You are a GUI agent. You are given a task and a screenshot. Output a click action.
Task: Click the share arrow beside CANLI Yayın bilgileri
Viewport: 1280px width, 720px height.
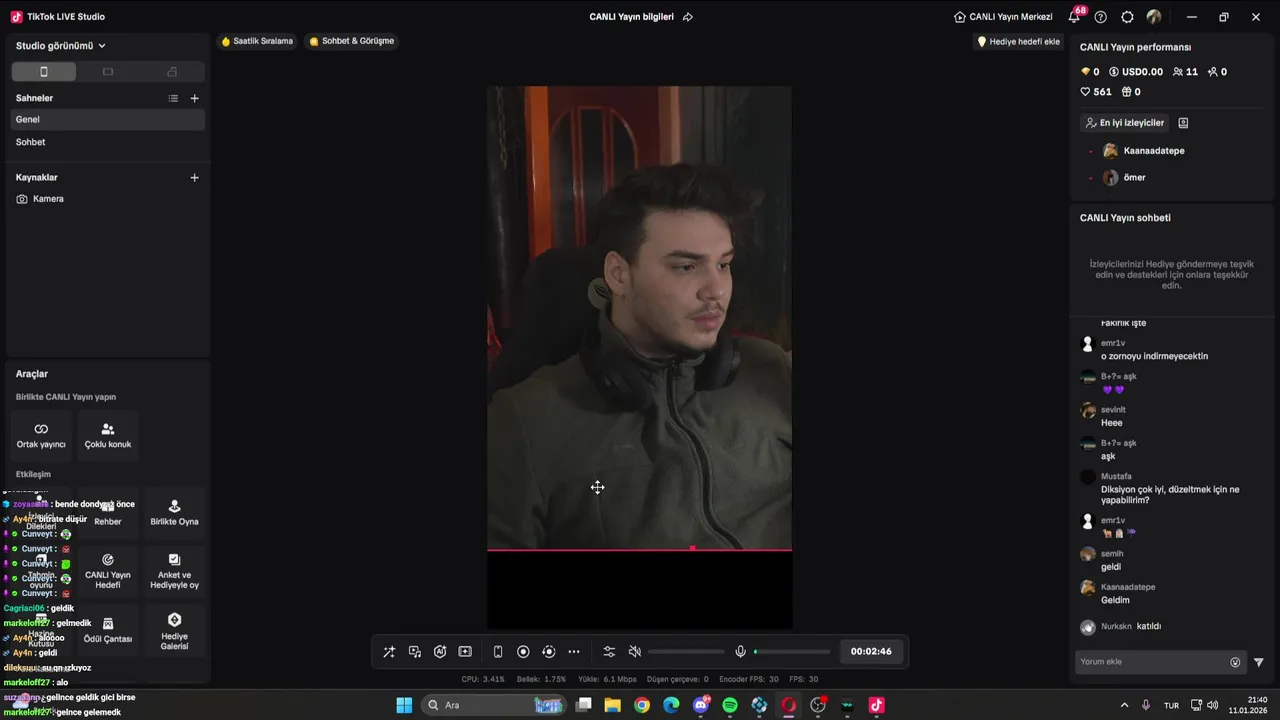687,17
